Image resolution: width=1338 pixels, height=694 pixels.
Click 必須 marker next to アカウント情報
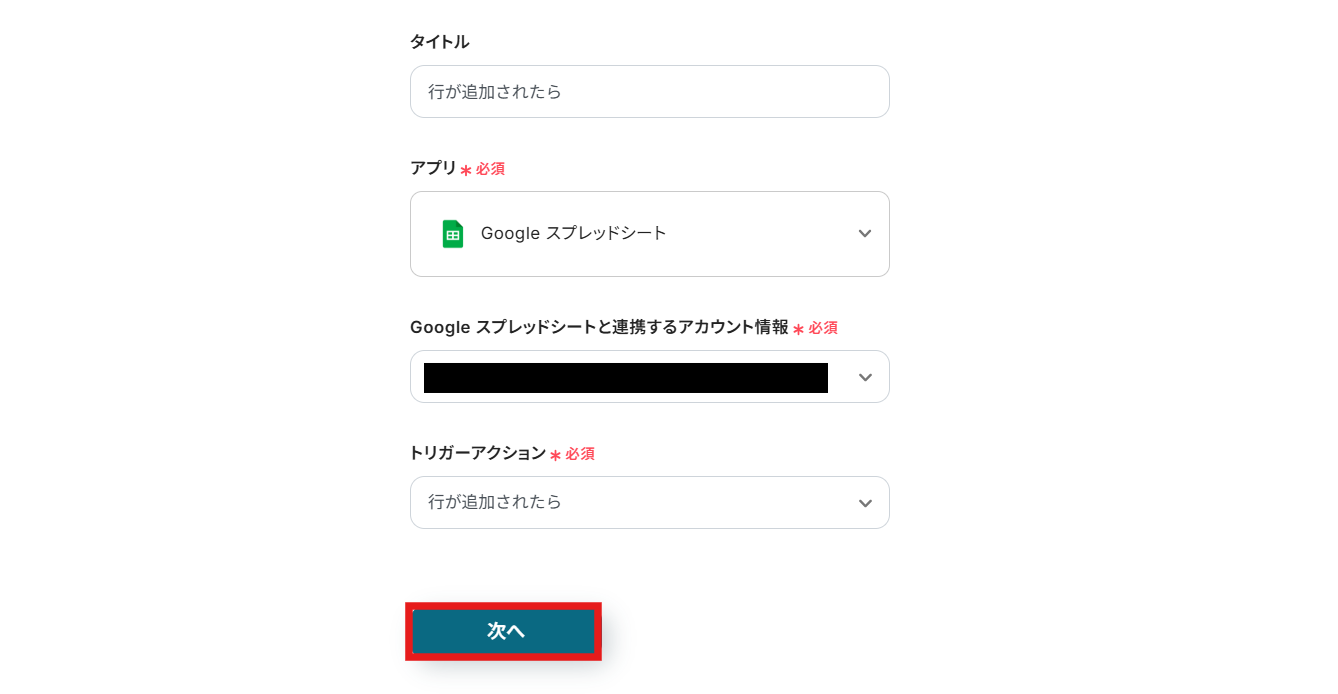point(823,328)
